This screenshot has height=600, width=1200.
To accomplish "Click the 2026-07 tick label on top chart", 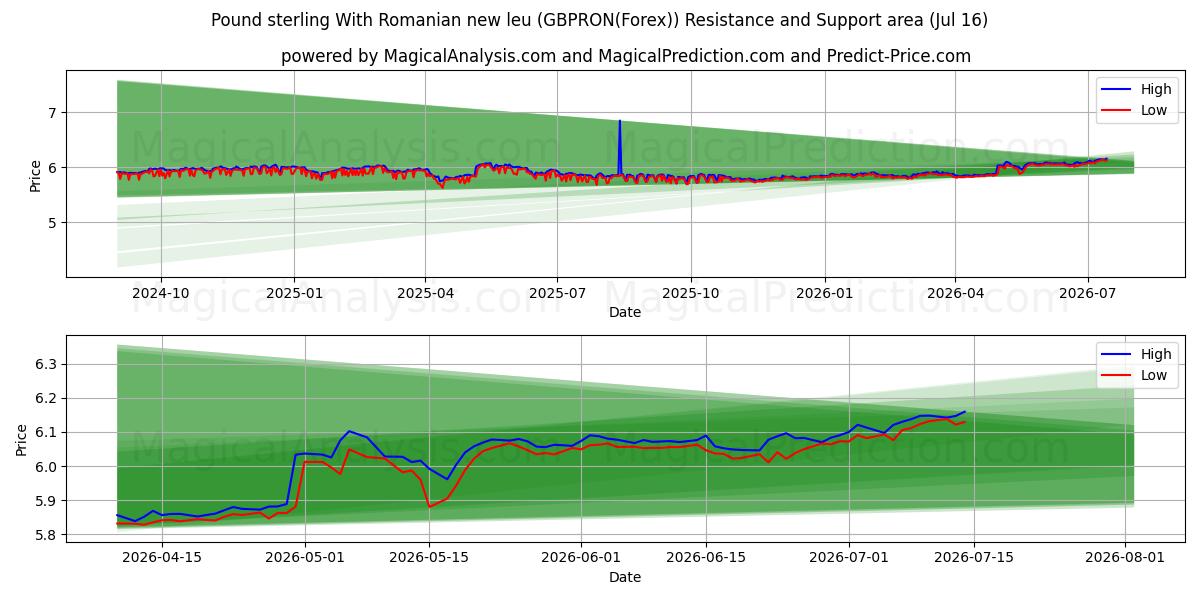I will point(1087,293).
